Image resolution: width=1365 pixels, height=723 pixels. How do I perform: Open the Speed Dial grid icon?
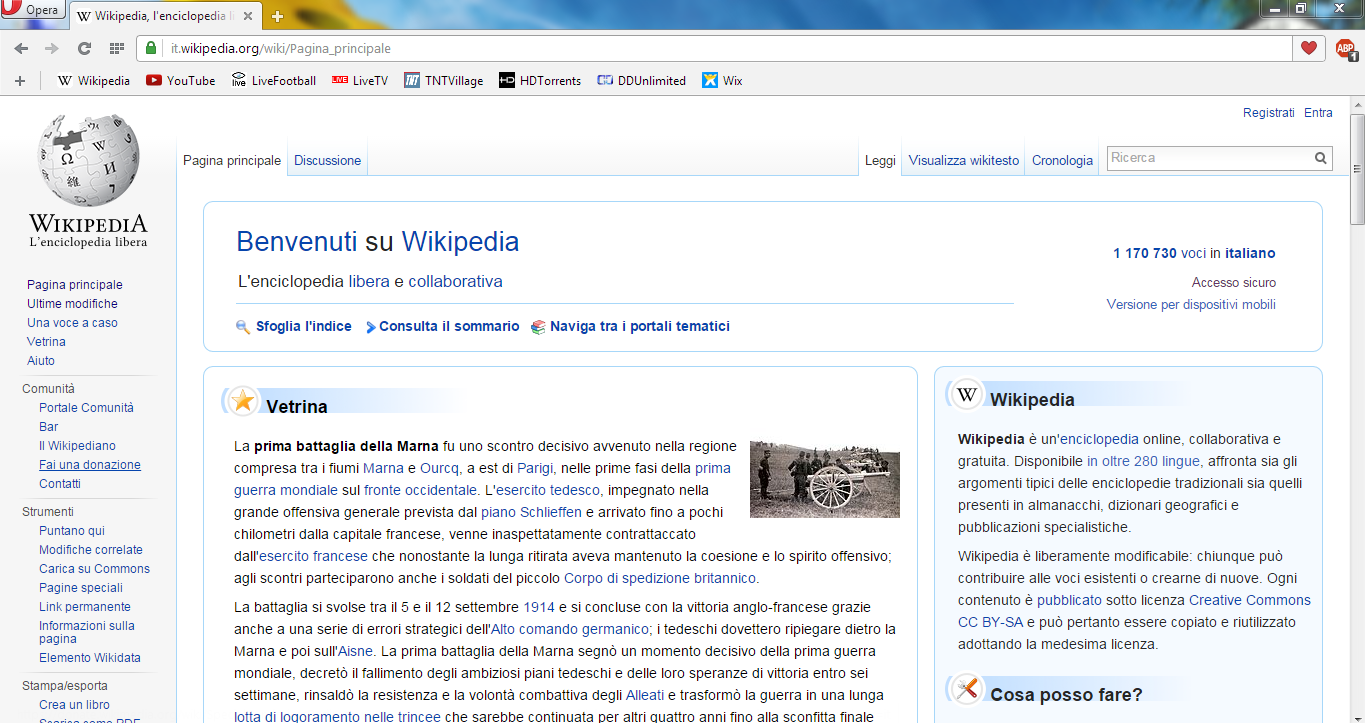(x=117, y=48)
